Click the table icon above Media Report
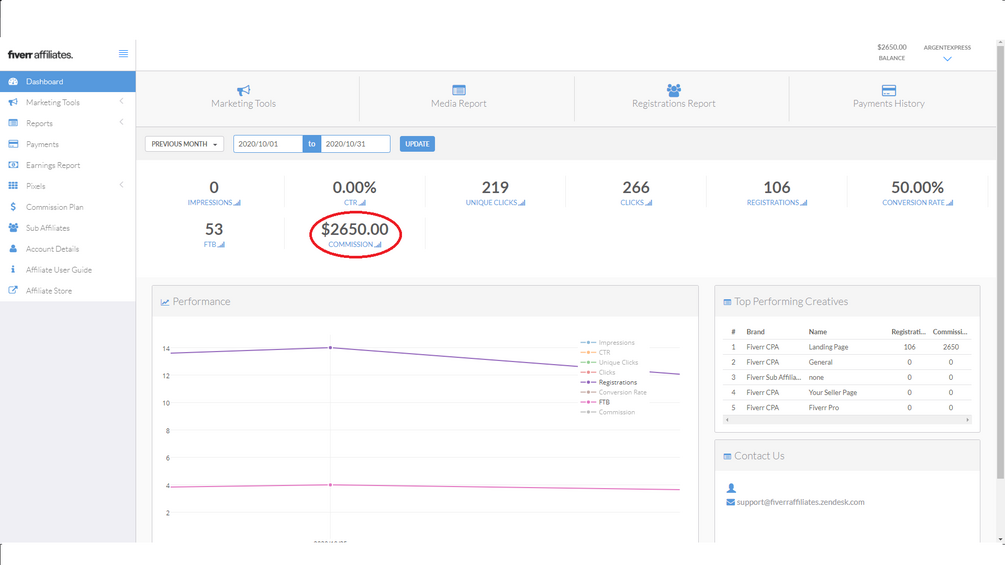 coord(459,90)
